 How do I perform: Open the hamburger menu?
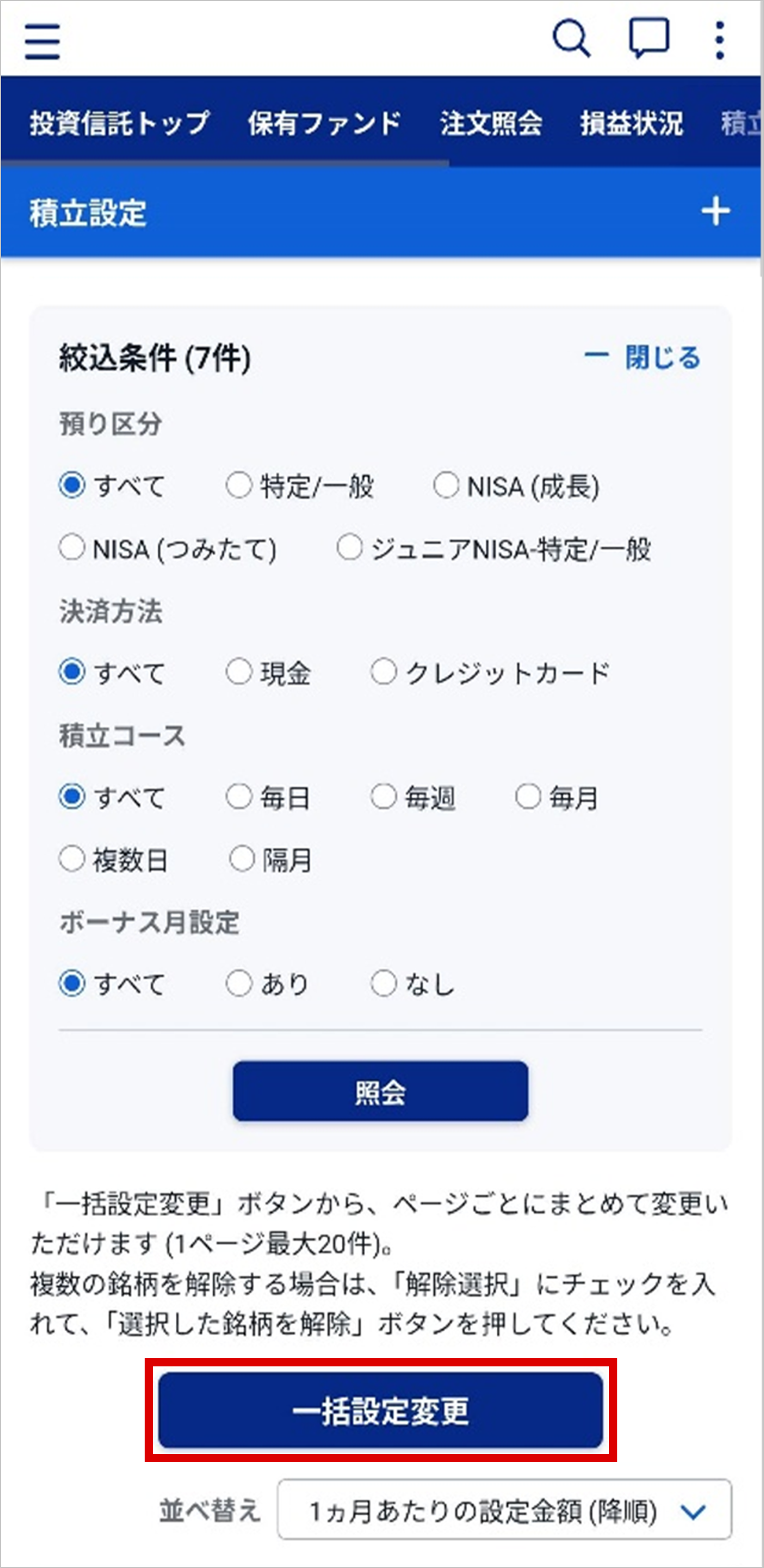tap(43, 41)
